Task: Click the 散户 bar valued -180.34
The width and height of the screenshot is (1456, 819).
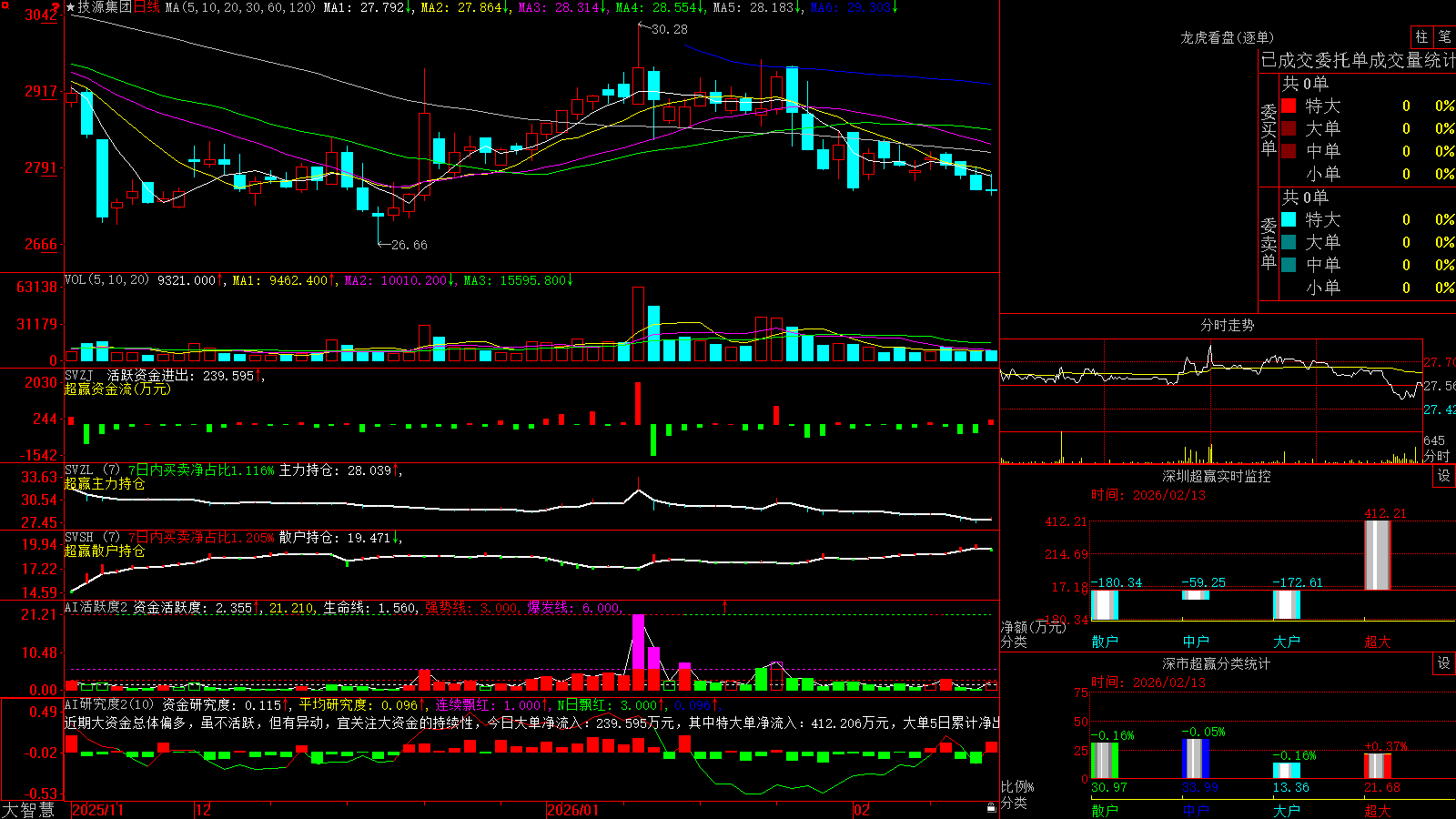Action: tap(1105, 605)
